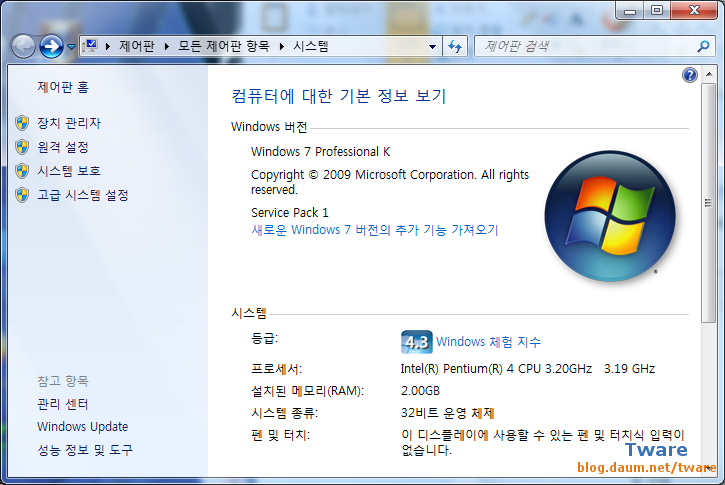The width and height of the screenshot is (725, 485).
Task: Select the 제어판 breadcrumb in the address bar
Action: coord(136,46)
